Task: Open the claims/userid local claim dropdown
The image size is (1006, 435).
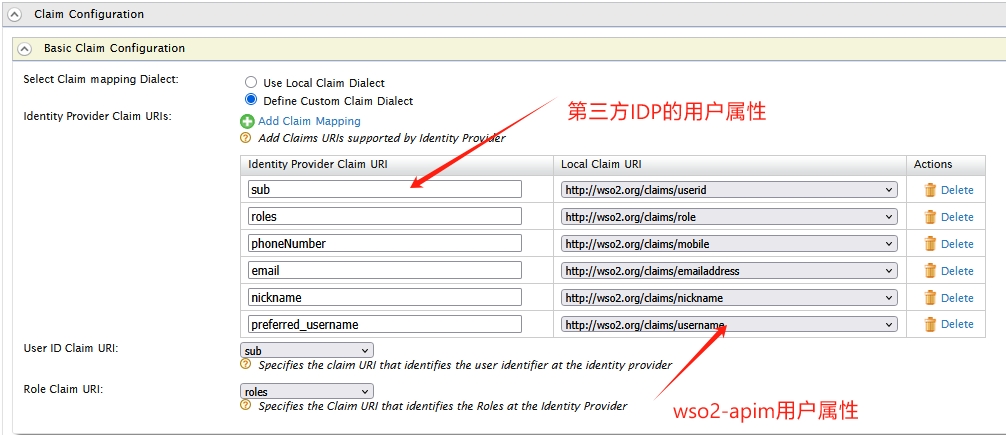Action: 729,190
